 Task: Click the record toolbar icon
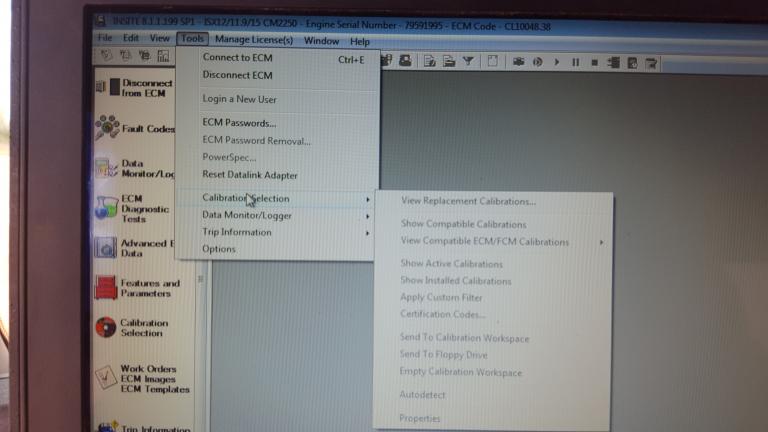pos(537,62)
